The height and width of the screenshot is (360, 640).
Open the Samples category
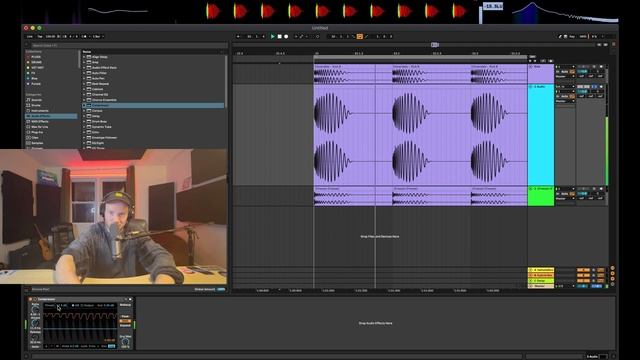point(37,143)
